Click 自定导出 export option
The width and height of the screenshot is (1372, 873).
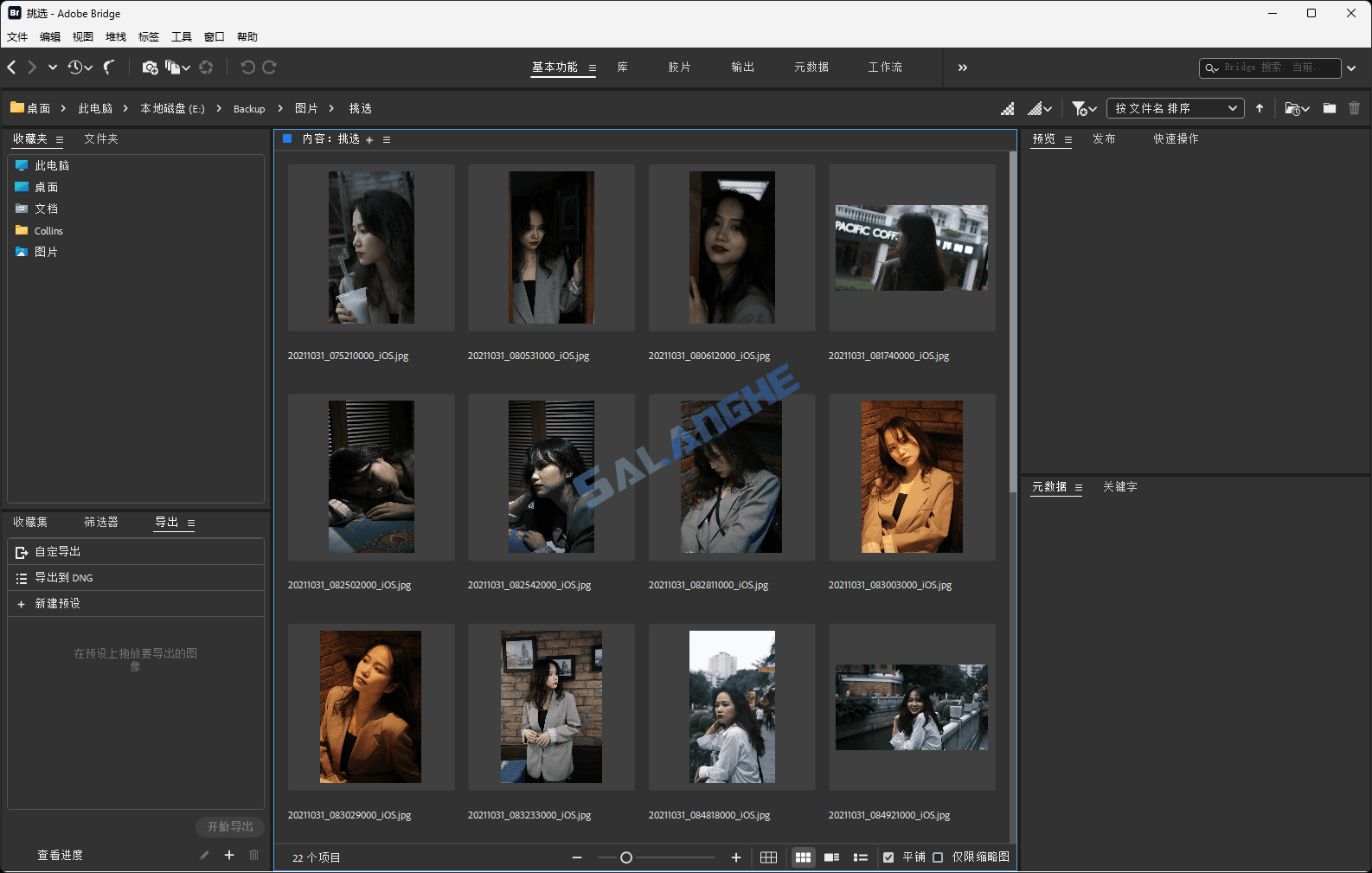(x=136, y=552)
